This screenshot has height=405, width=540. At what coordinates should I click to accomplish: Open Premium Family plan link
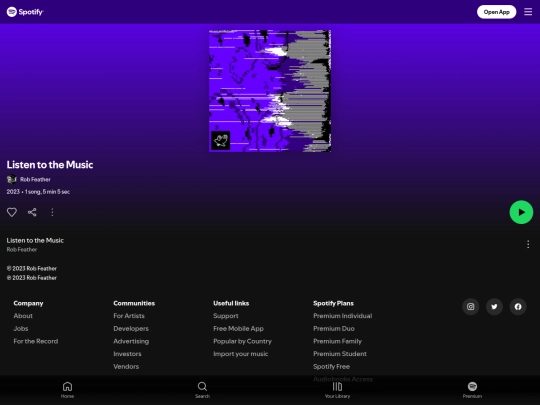coord(338,341)
